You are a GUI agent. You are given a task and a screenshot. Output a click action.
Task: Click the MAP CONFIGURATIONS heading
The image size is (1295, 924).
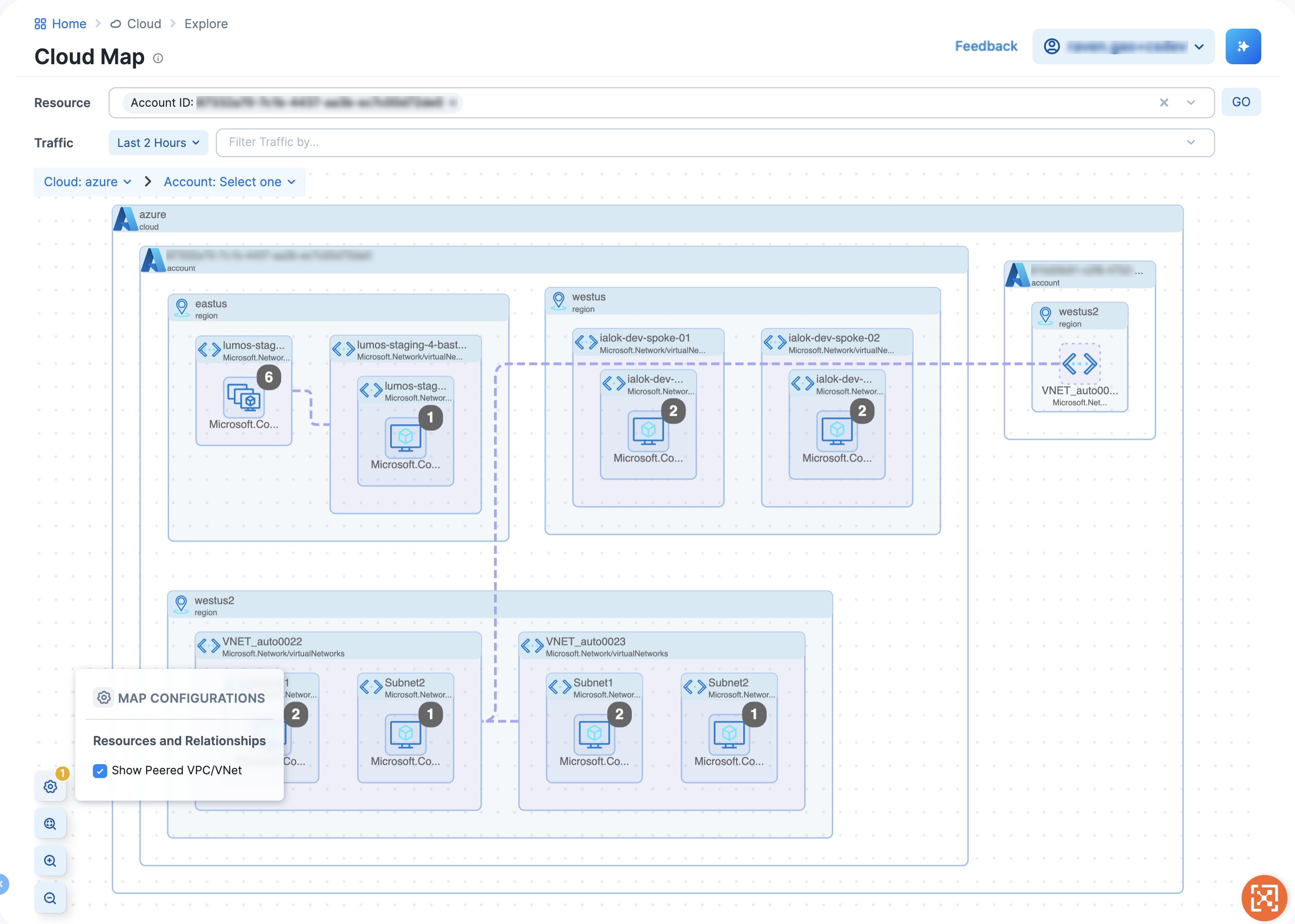[x=191, y=698]
